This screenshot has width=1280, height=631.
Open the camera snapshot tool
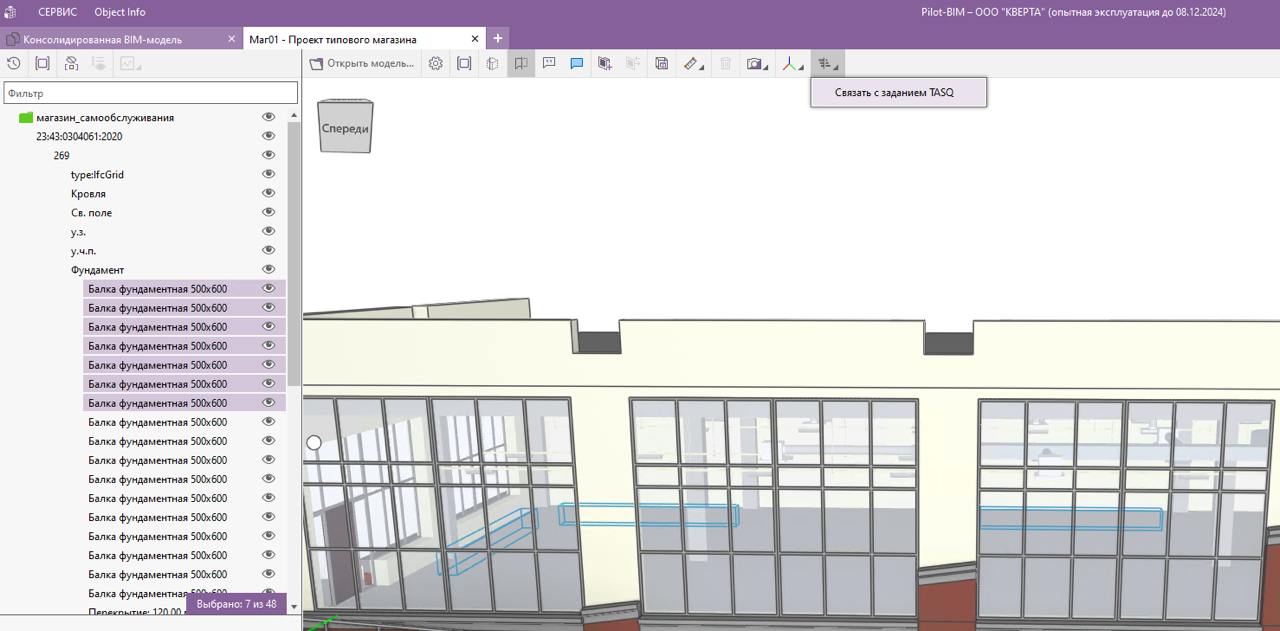757,63
